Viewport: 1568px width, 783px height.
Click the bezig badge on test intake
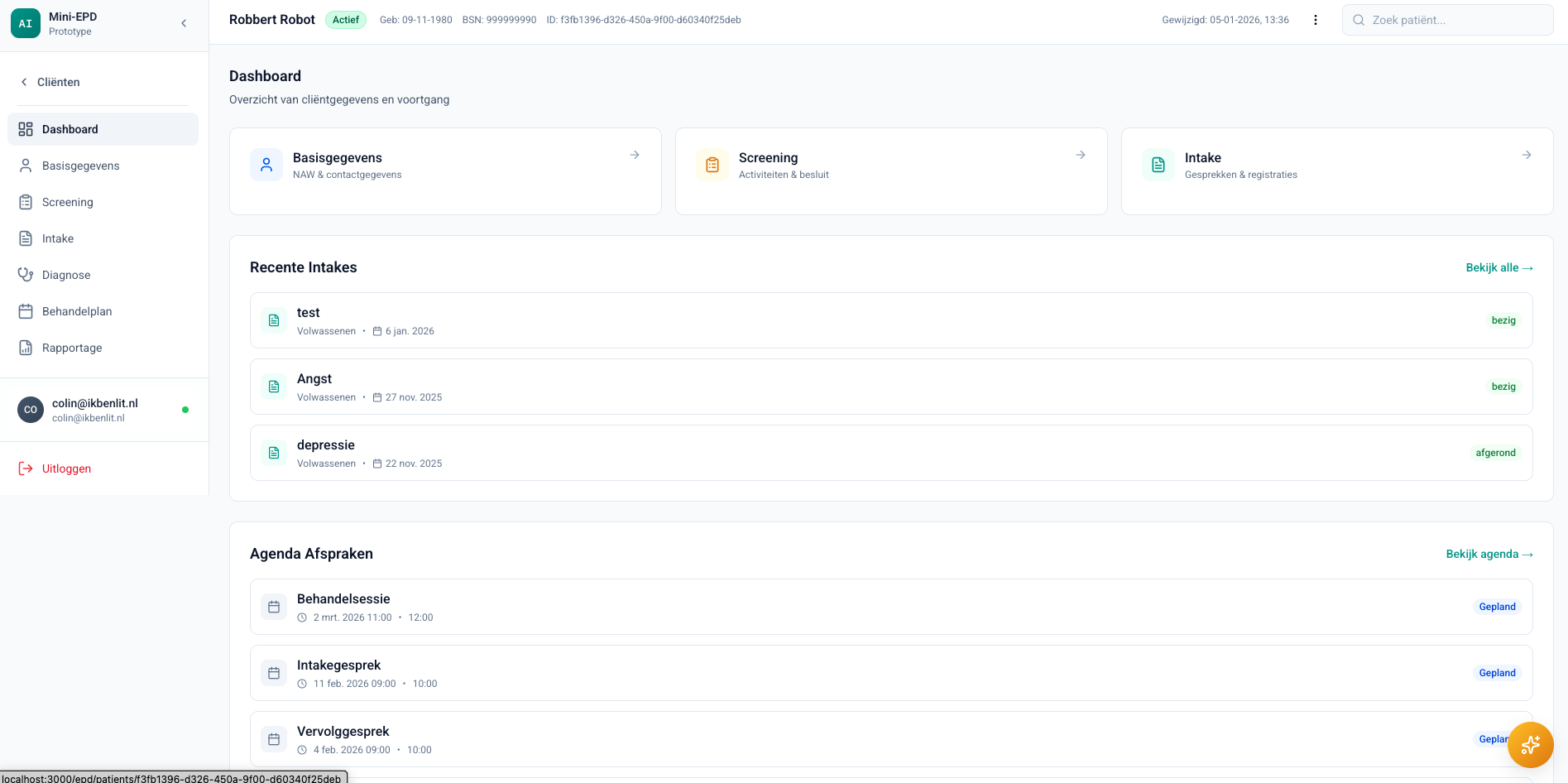1503,320
